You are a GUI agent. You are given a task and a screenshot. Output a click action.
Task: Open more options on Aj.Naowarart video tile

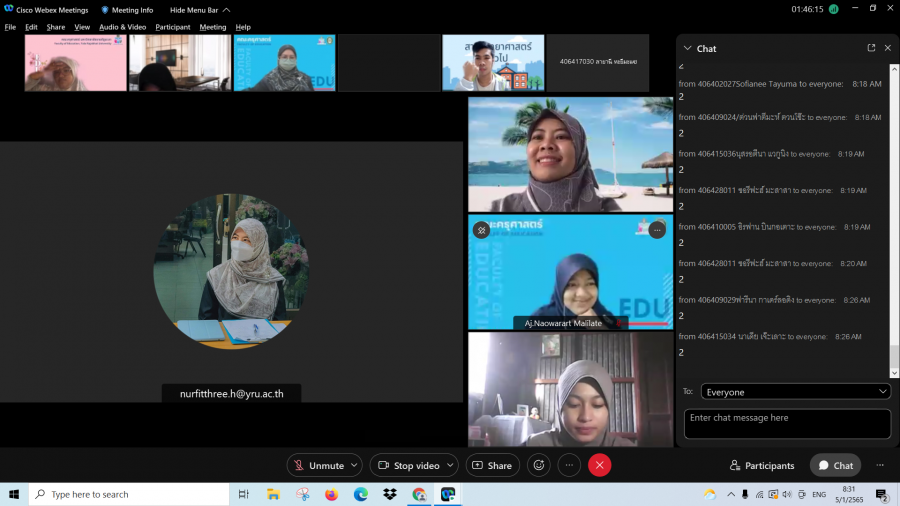pos(657,230)
